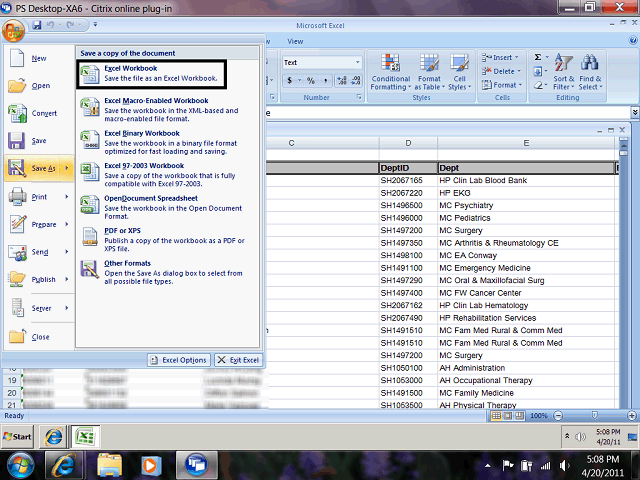Expand the Print submenu arrow
Viewport: 640px width, 480px height.
pyautogui.click(x=67, y=197)
